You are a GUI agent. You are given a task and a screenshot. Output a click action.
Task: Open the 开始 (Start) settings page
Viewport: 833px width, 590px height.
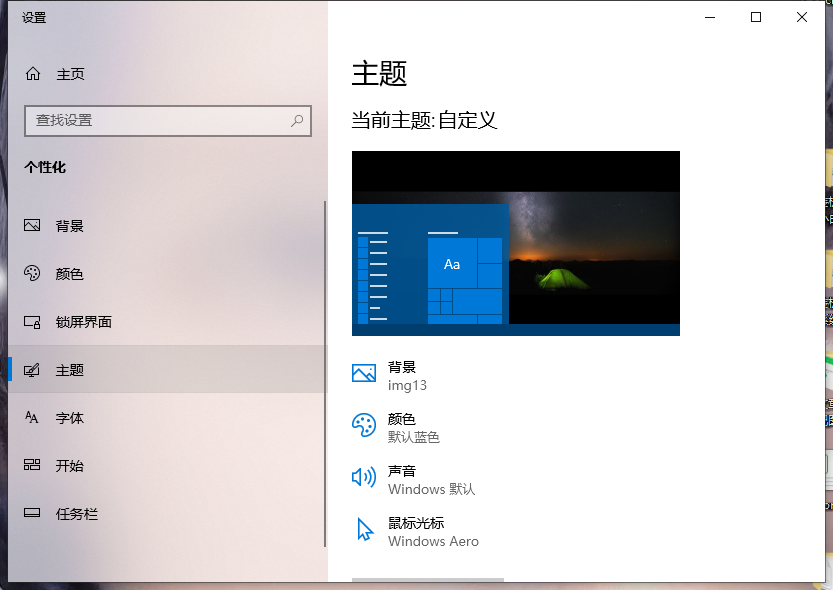[x=70, y=466]
